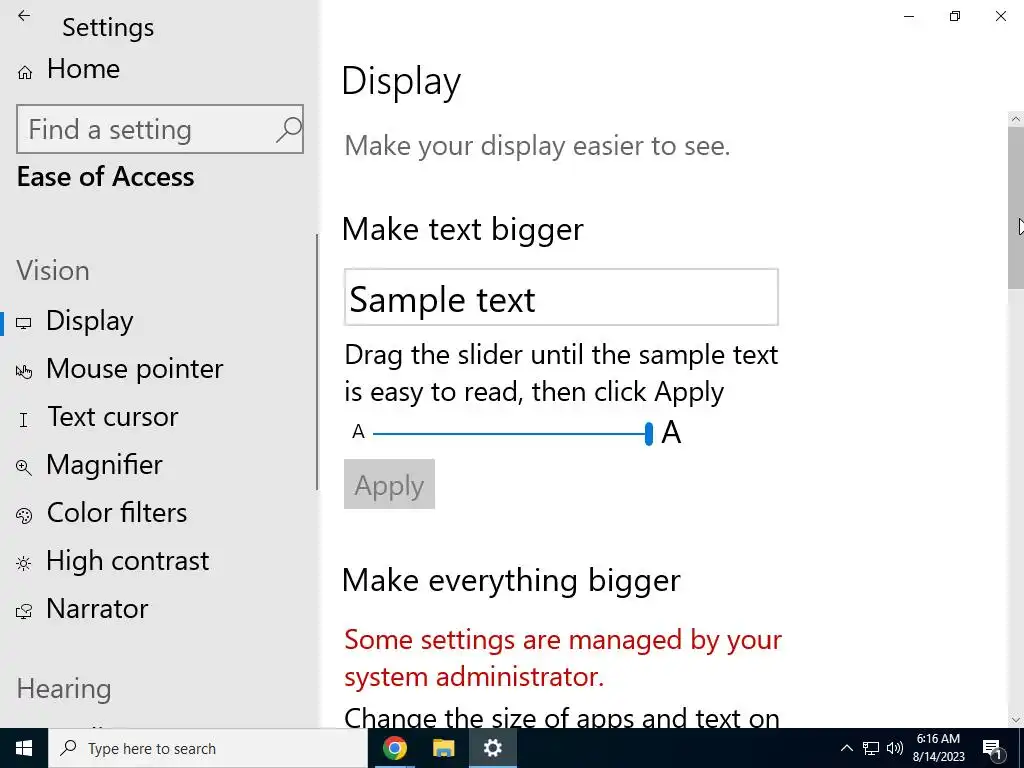The height and width of the screenshot is (768, 1024).
Task: Open the Windows Start menu
Action: tap(24, 748)
